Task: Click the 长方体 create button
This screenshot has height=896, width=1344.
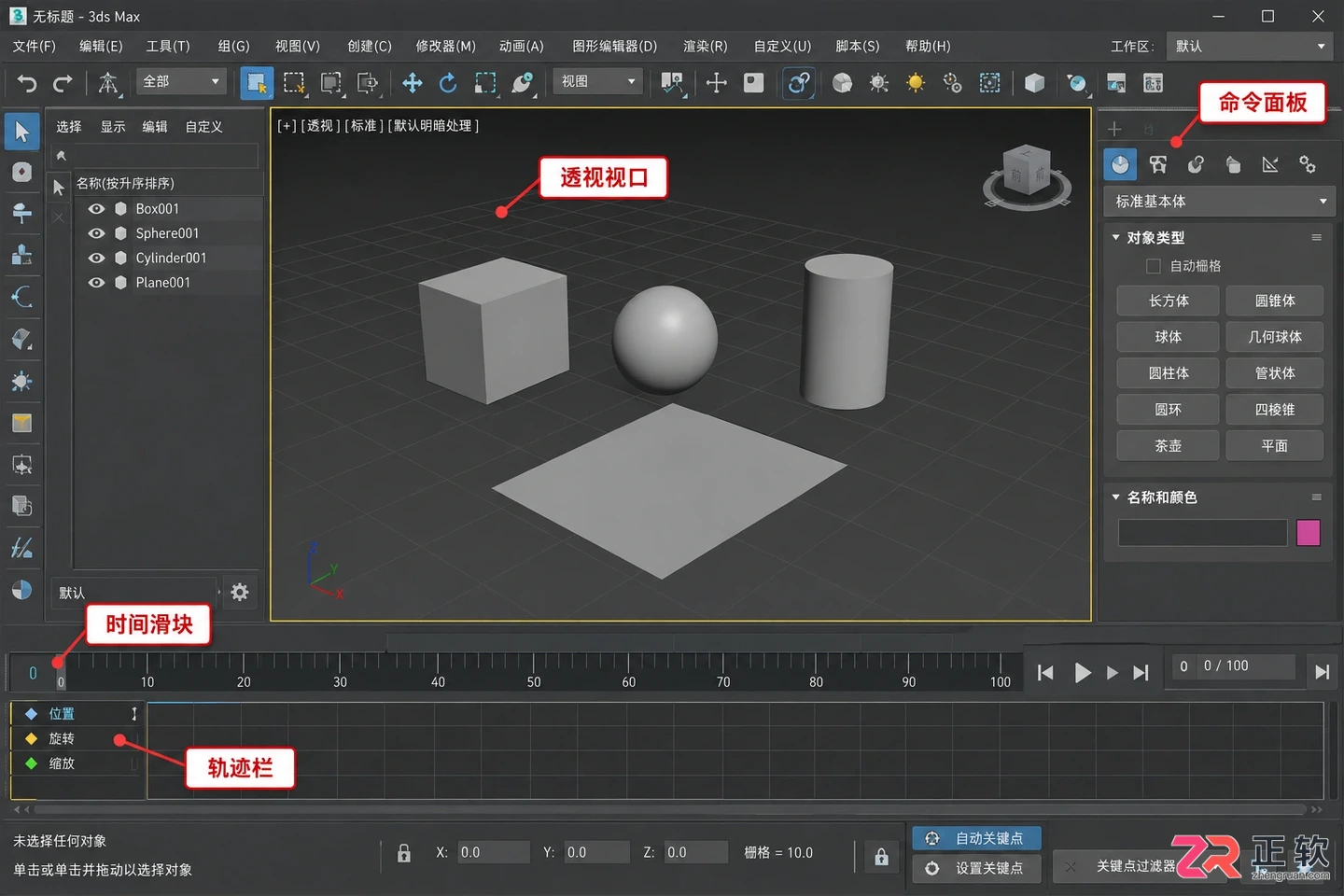Action: tap(1169, 301)
